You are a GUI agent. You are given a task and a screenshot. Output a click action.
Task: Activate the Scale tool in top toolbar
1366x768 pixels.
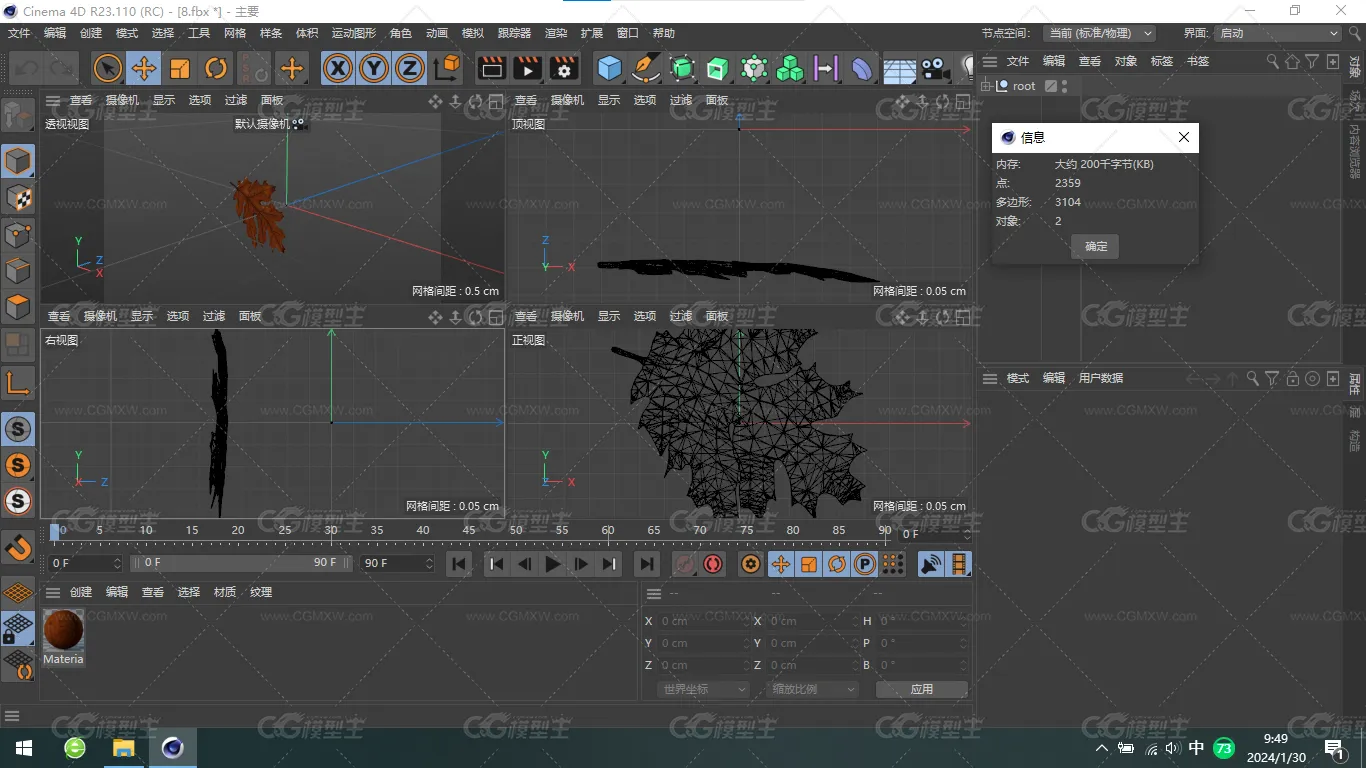[x=180, y=68]
